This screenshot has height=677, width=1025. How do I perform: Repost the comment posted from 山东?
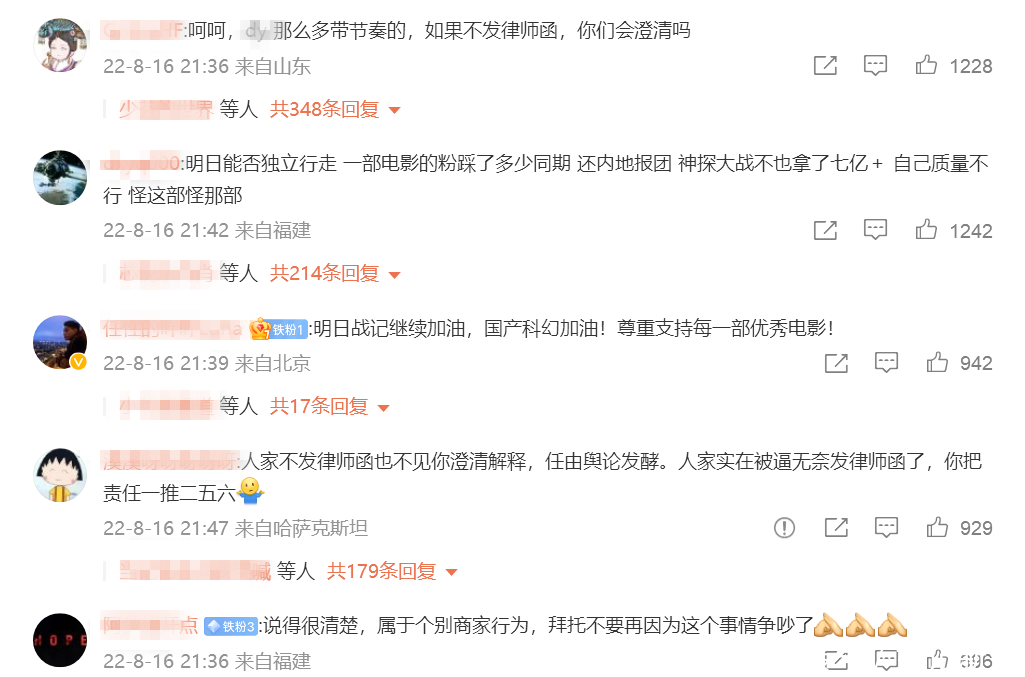826,65
